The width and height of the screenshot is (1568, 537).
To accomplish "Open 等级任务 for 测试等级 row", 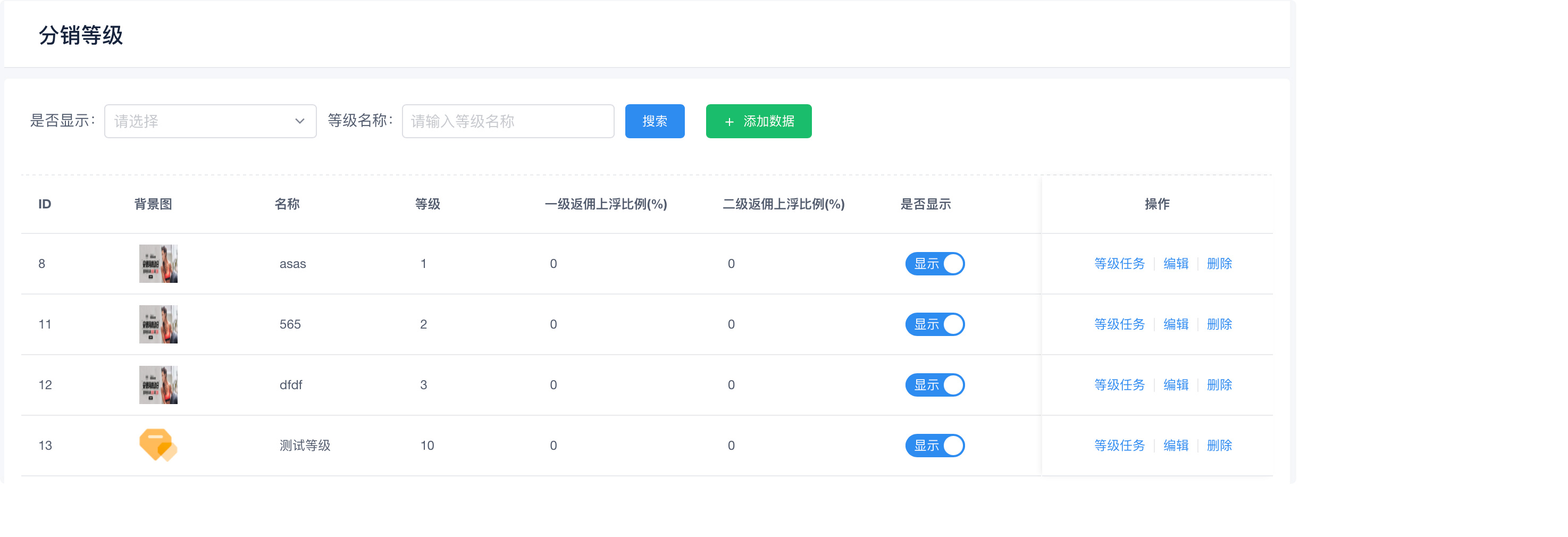I will (x=1119, y=445).
